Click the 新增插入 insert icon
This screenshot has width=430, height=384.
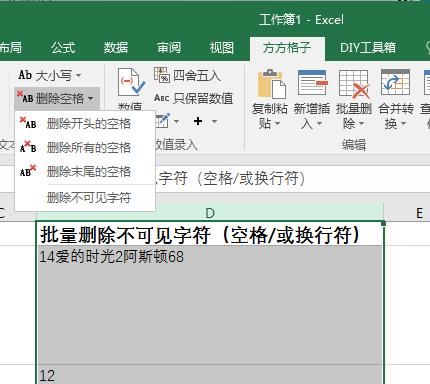click(x=312, y=83)
